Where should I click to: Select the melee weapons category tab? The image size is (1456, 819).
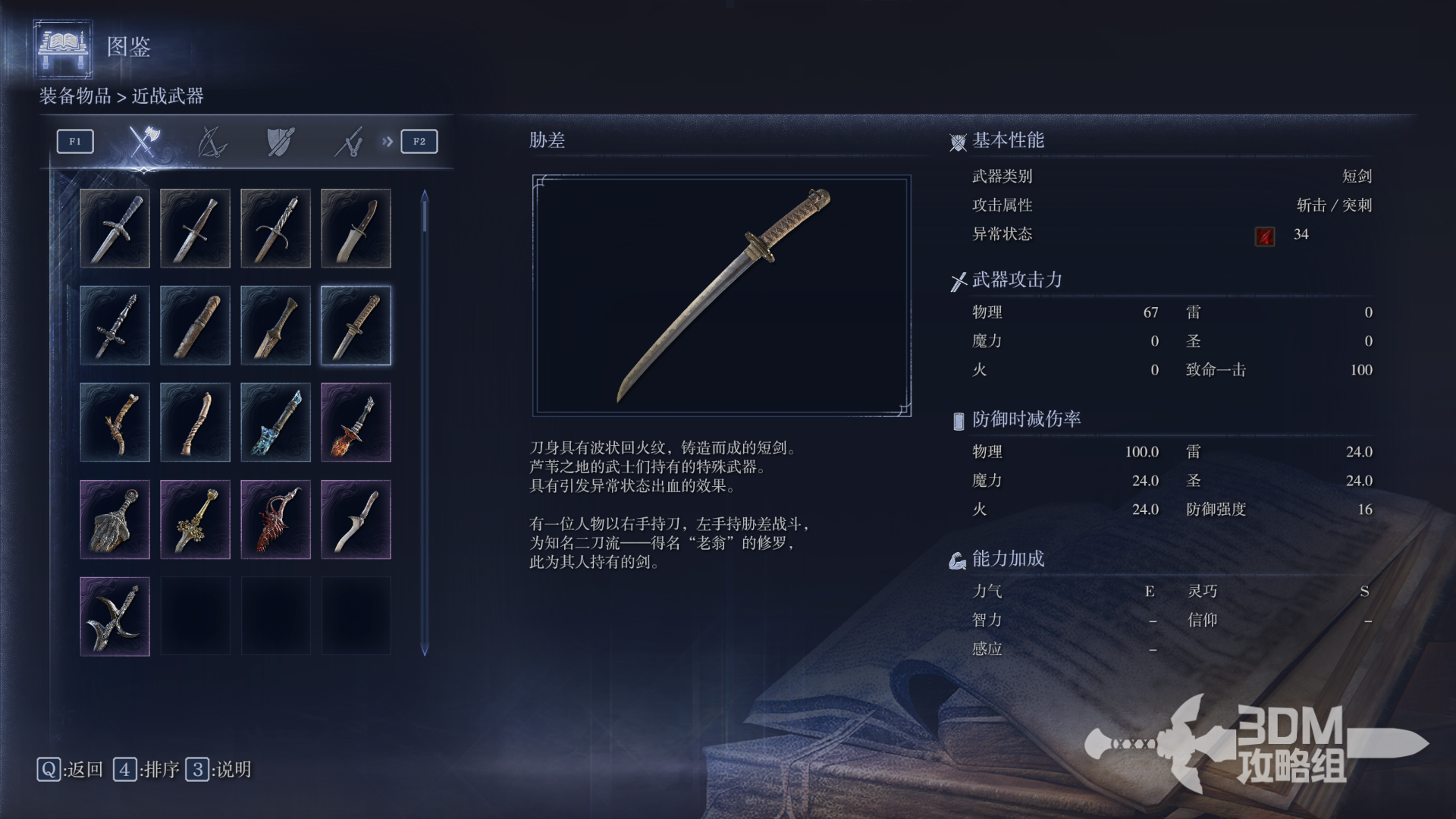[143, 142]
